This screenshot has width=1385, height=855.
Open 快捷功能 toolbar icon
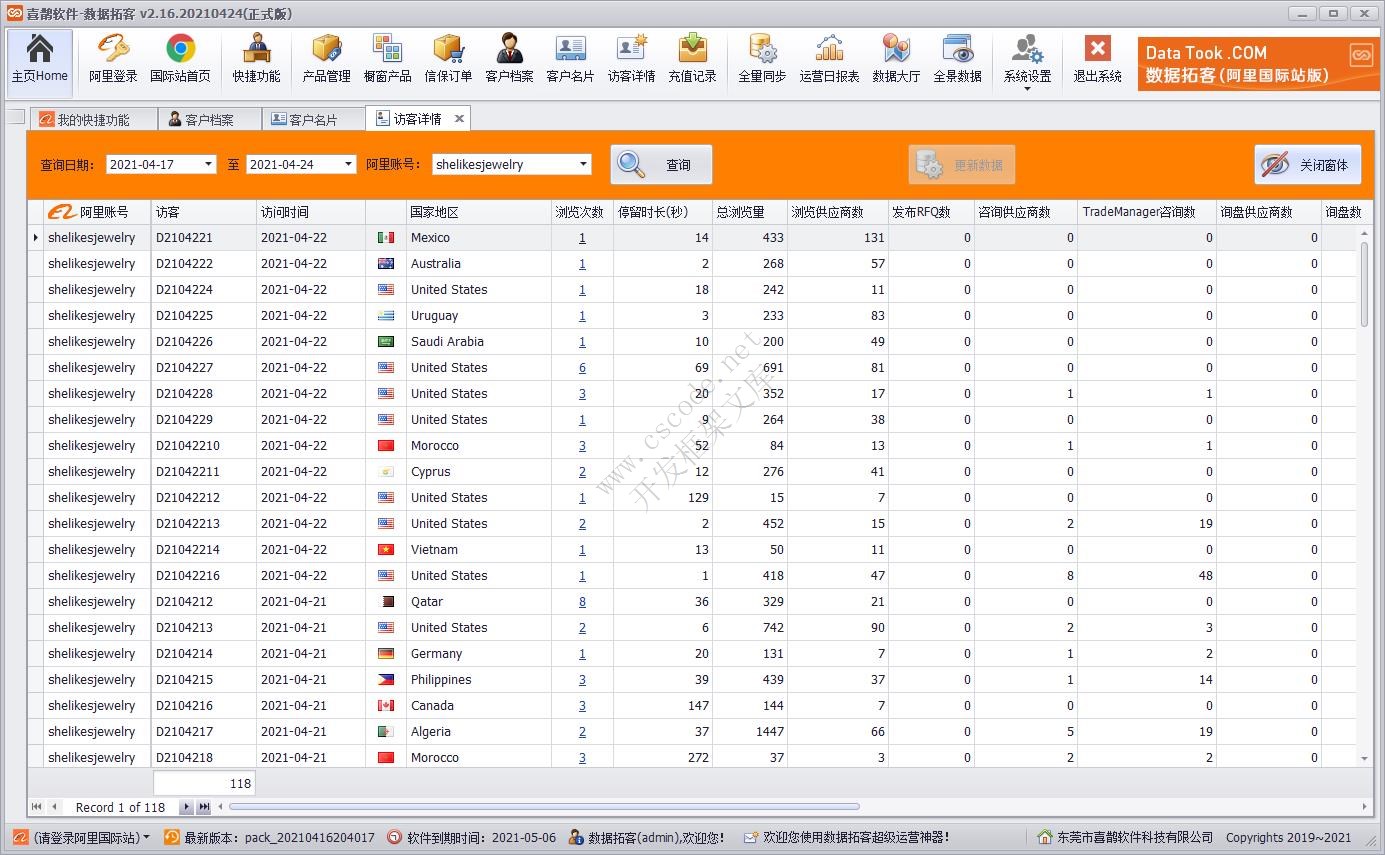256,59
